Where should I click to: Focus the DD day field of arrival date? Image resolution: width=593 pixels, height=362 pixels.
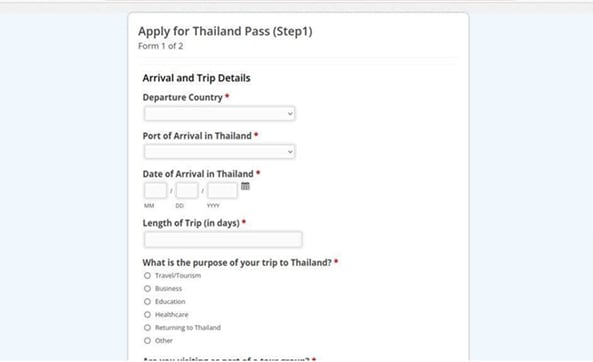pos(187,190)
